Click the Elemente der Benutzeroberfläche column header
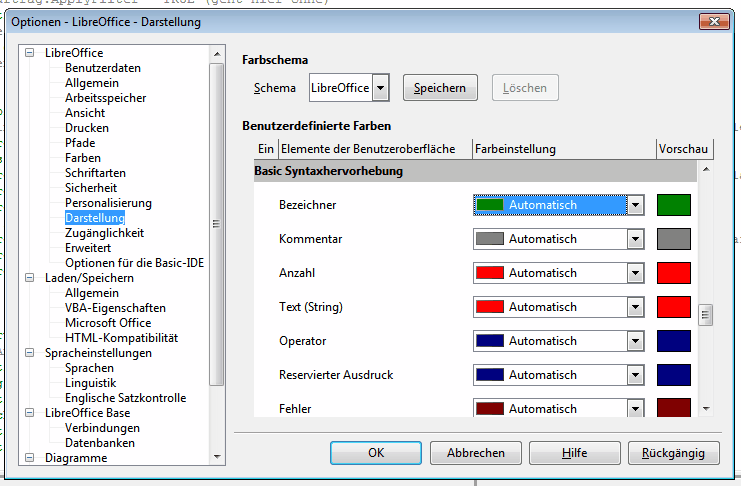 tap(376, 149)
